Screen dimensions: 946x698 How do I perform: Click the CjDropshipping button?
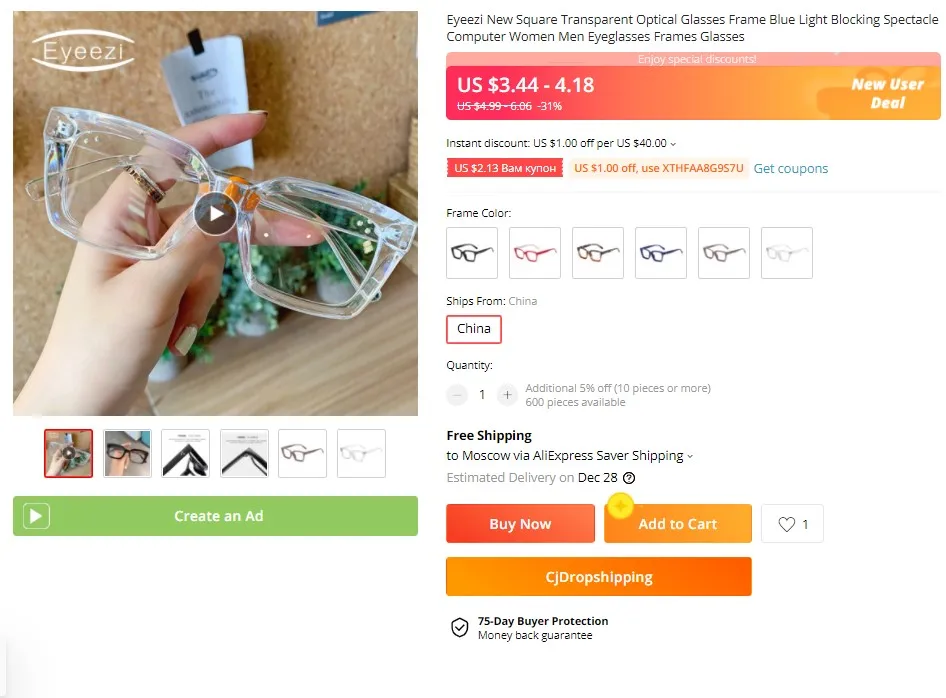point(598,577)
